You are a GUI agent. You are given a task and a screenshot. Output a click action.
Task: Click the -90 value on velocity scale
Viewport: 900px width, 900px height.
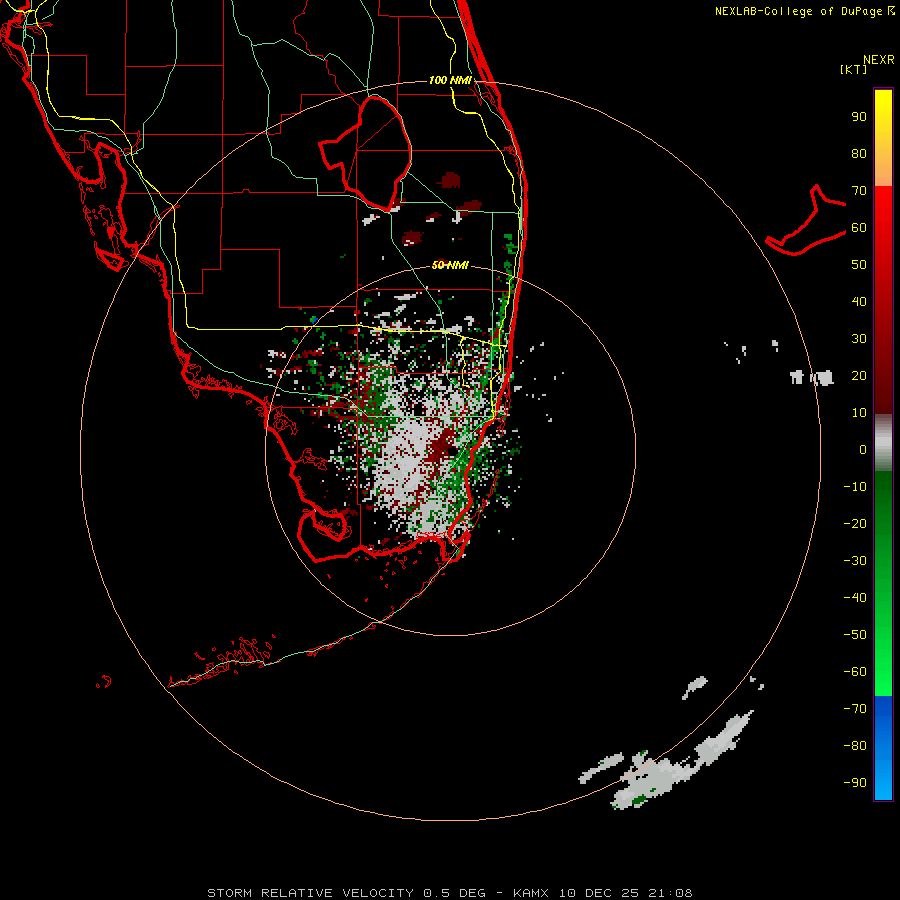(x=855, y=782)
